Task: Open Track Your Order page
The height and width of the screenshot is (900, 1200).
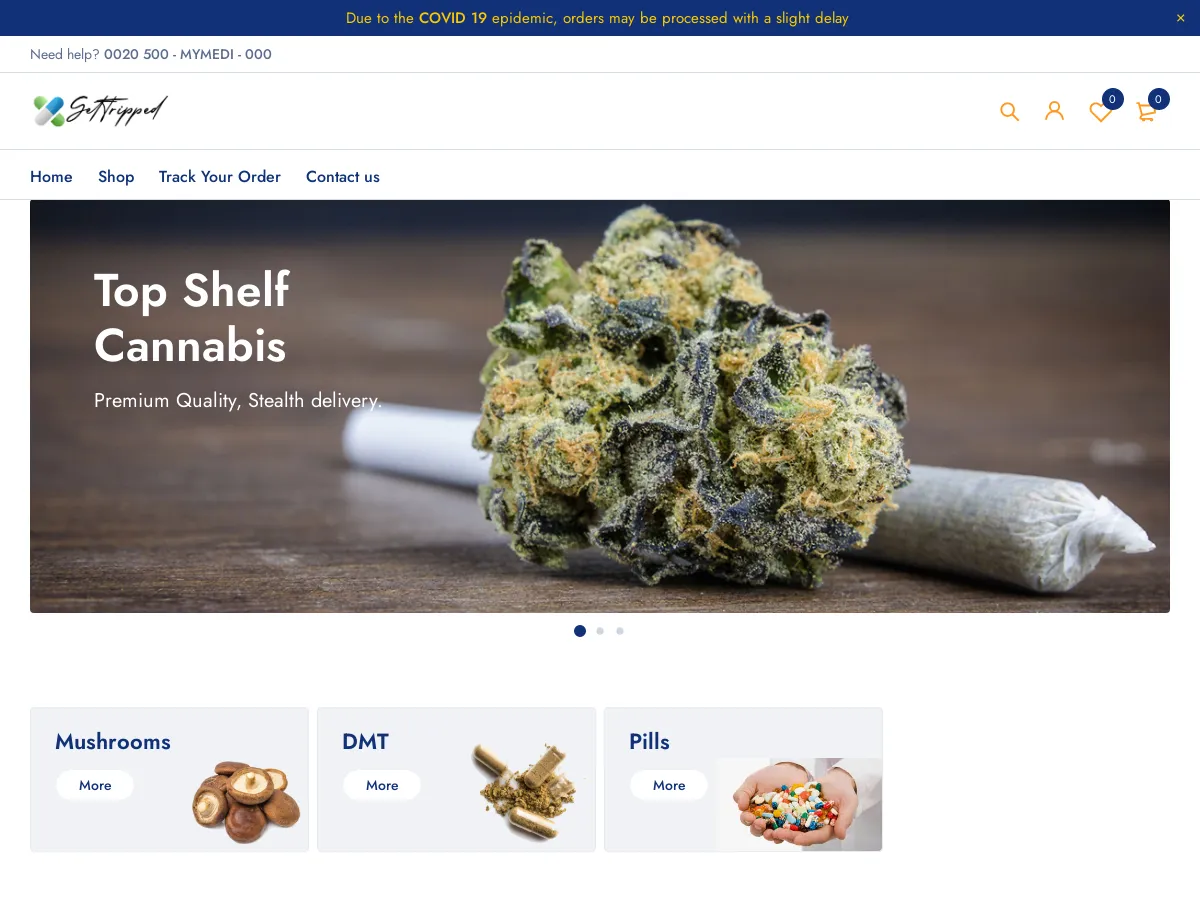Action: [219, 176]
